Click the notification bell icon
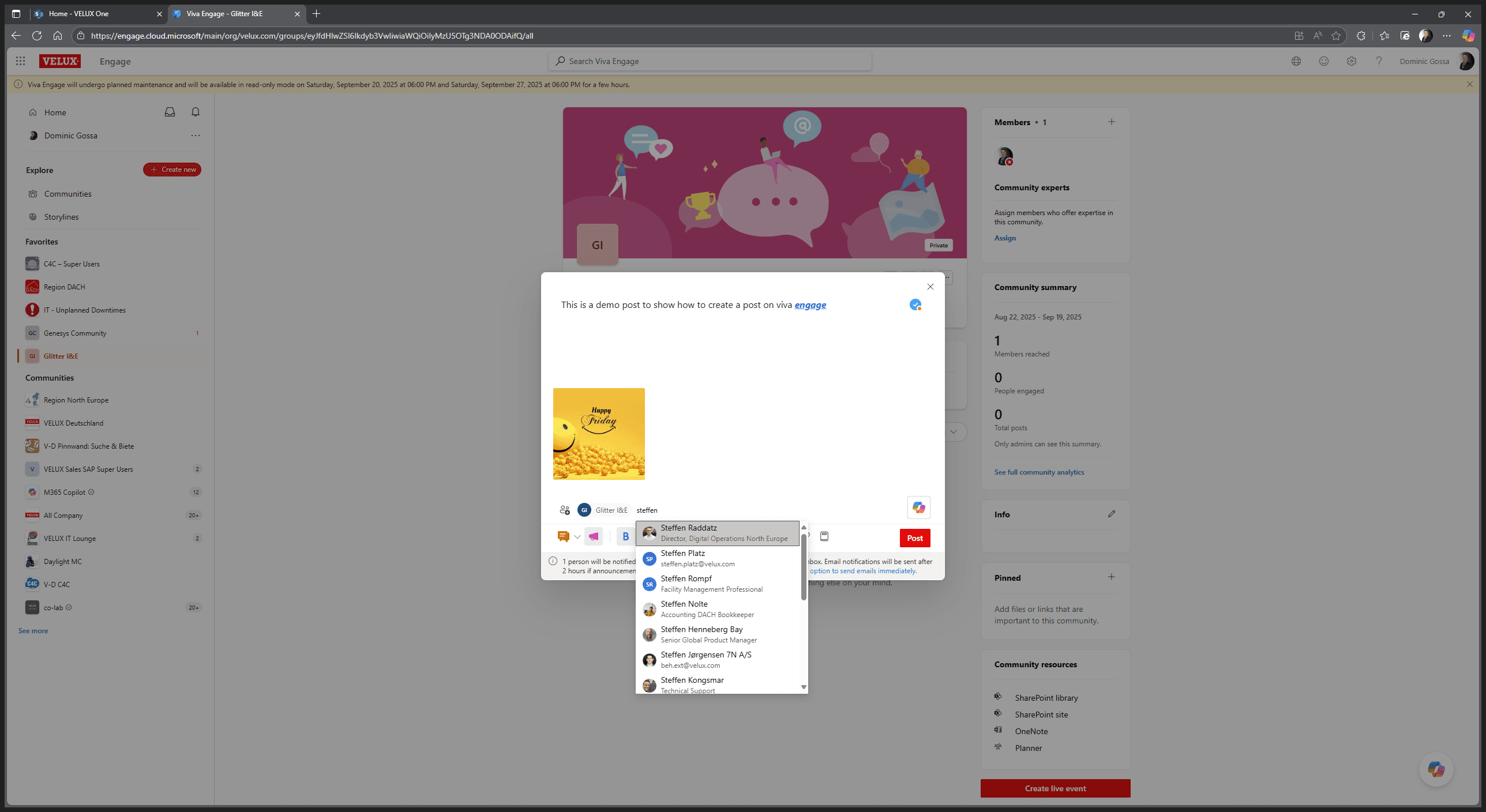 click(196, 112)
